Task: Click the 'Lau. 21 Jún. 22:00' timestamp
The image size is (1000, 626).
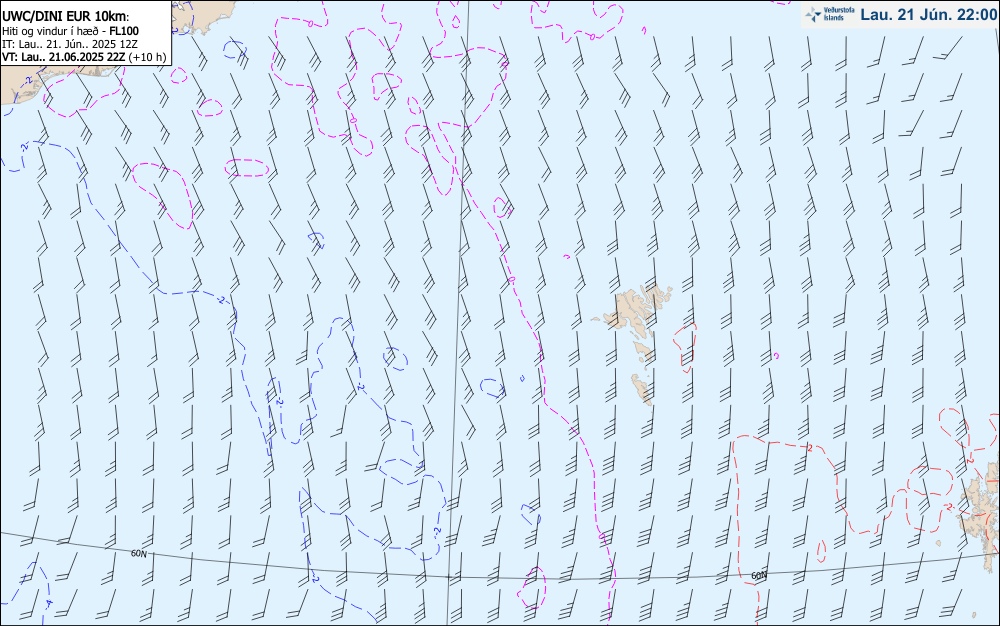Action: [x=929, y=14]
